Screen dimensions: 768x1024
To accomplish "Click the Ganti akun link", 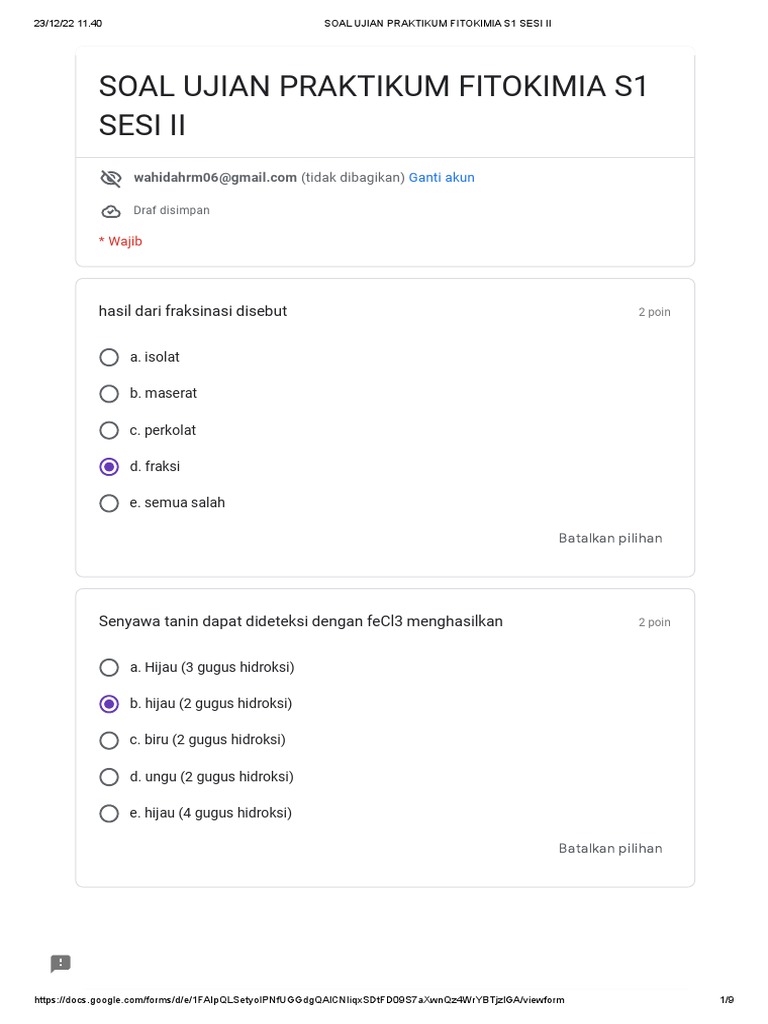I will coord(441,178).
